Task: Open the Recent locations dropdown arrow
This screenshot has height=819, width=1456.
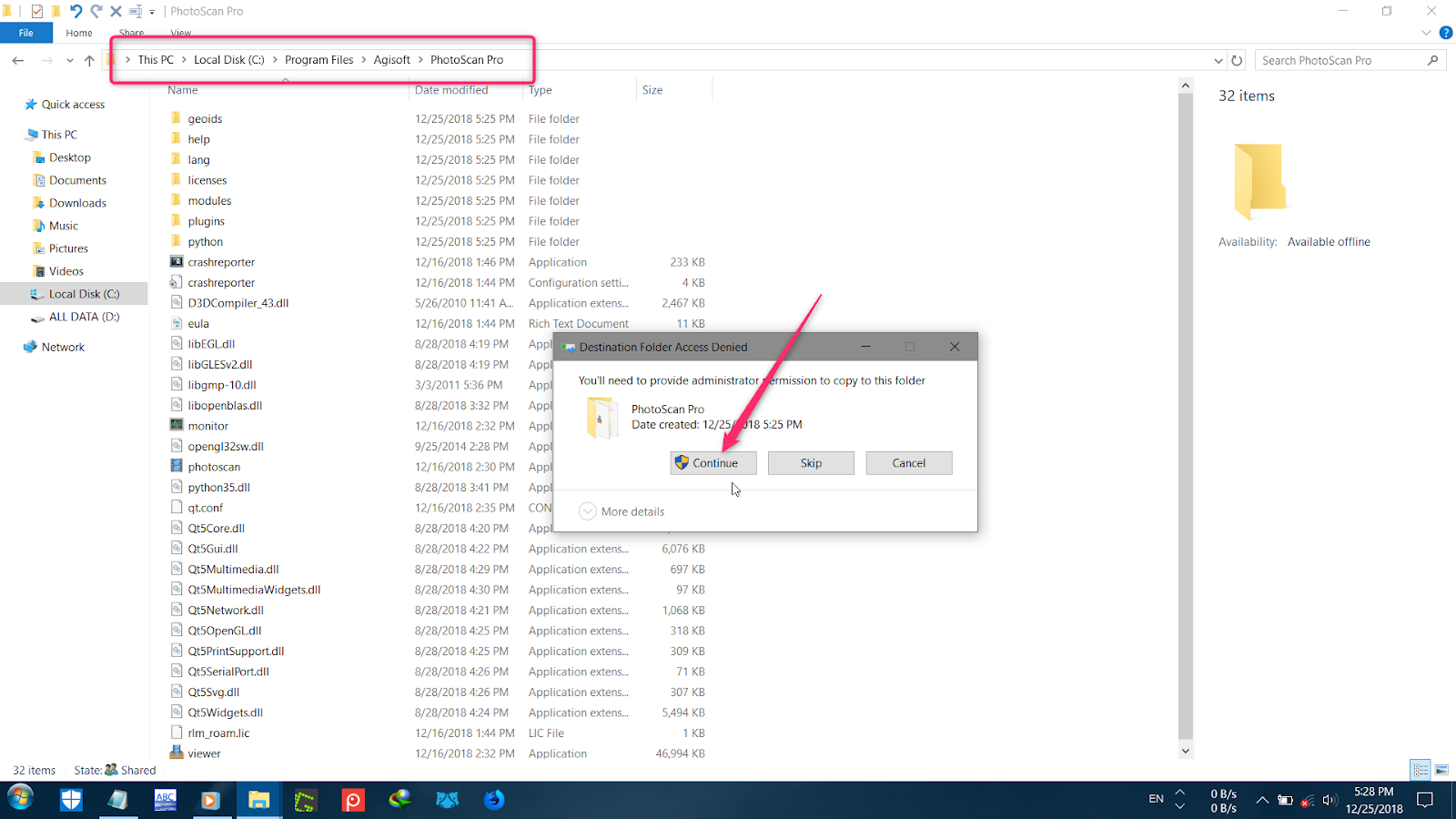Action: click(70, 61)
